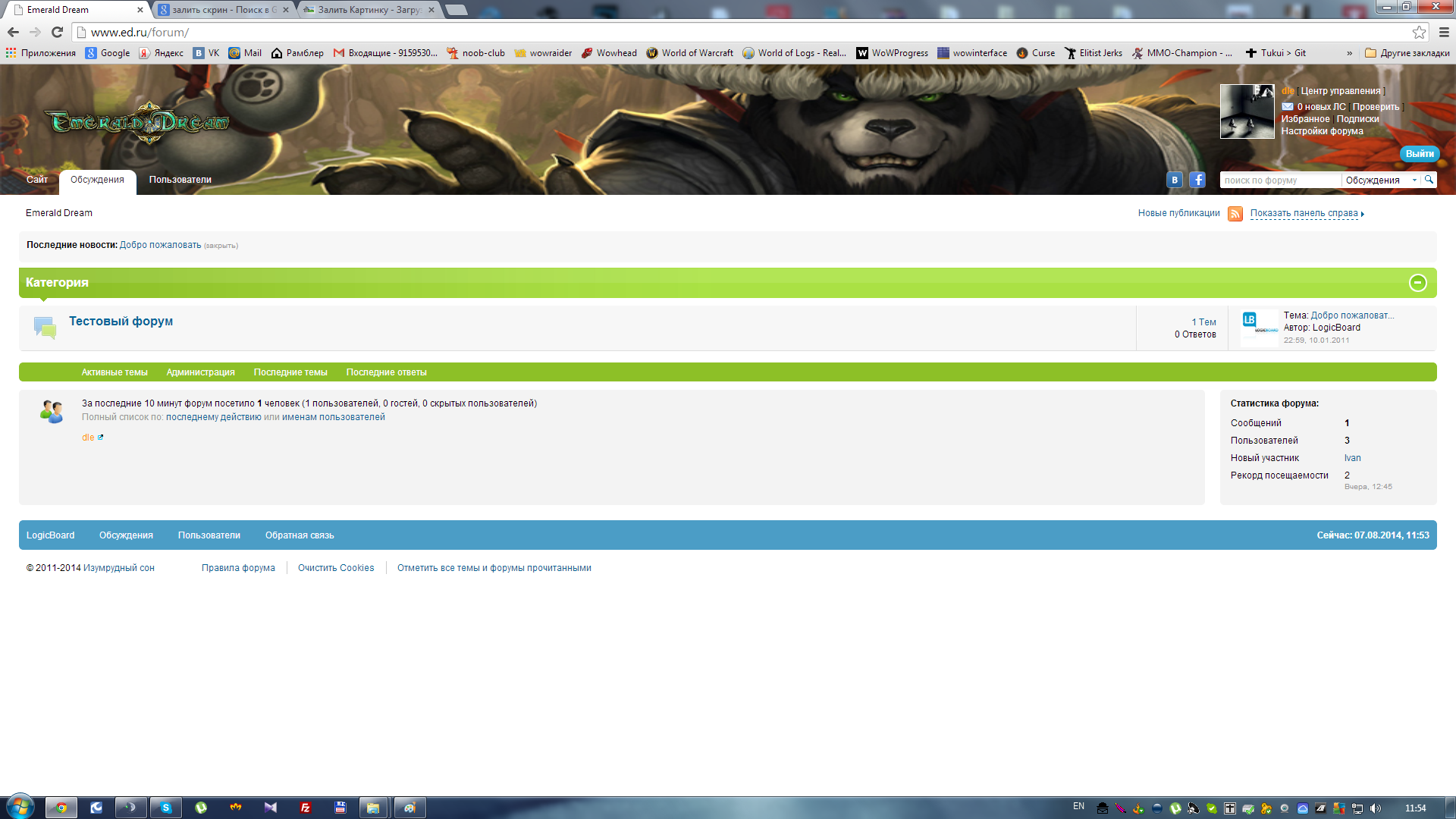This screenshot has height=819, width=1456.
Task: Click Проверить messages link
Action: click(x=1376, y=107)
